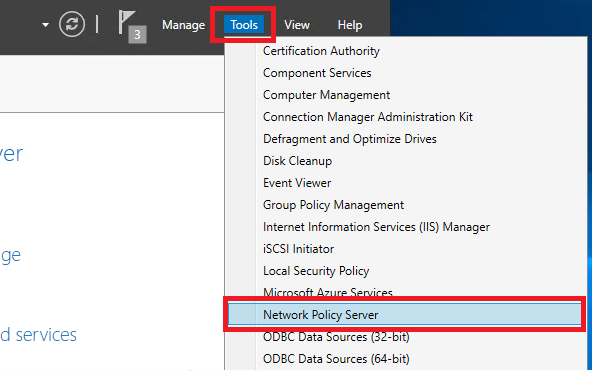Open Event Viewer
Screen dimensions: 592x371
pyautogui.click(x=297, y=183)
